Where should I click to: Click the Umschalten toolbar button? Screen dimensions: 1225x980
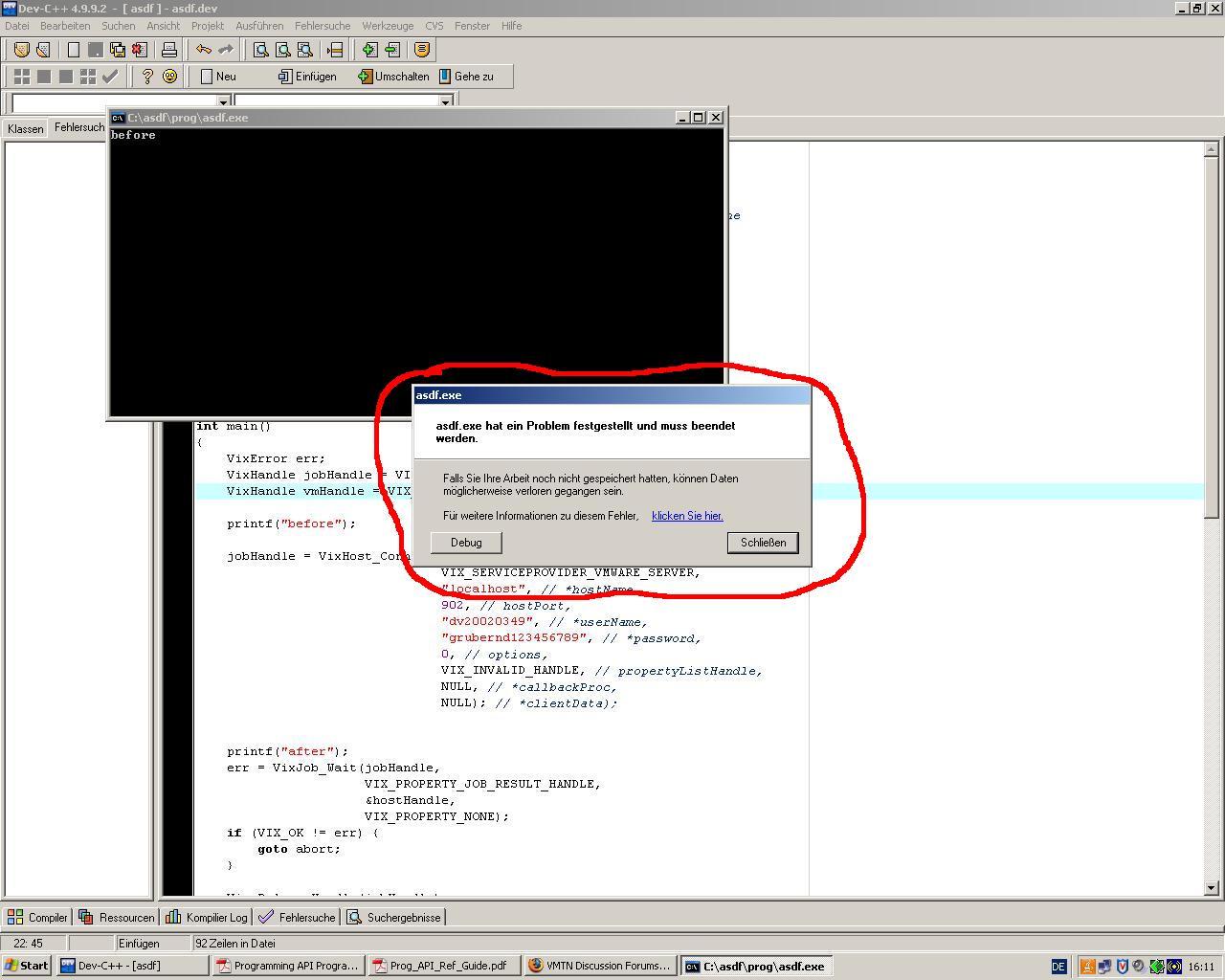[393, 77]
